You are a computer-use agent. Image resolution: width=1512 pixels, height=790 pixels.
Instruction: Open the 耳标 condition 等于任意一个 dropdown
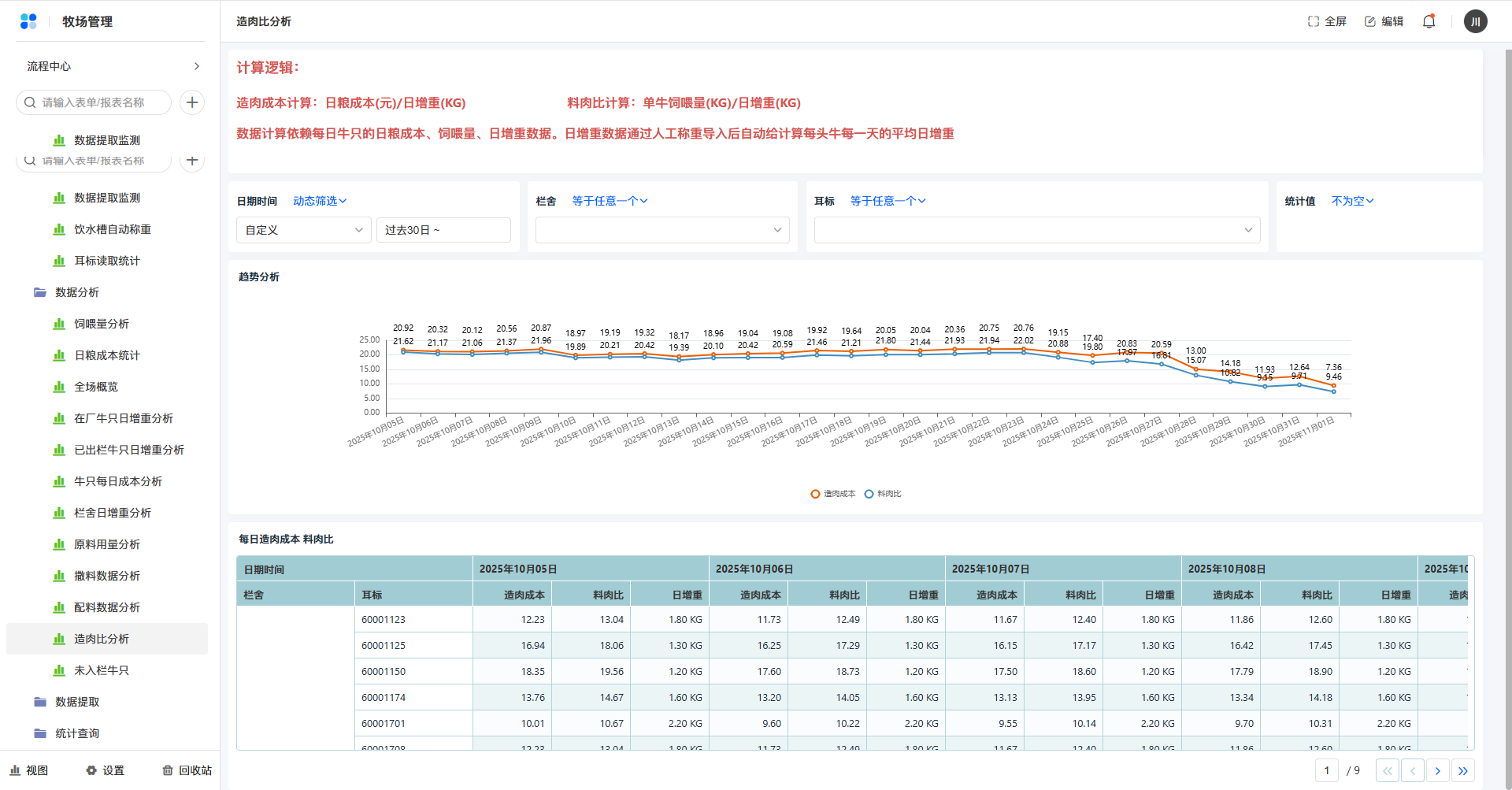pyautogui.click(x=888, y=201)
